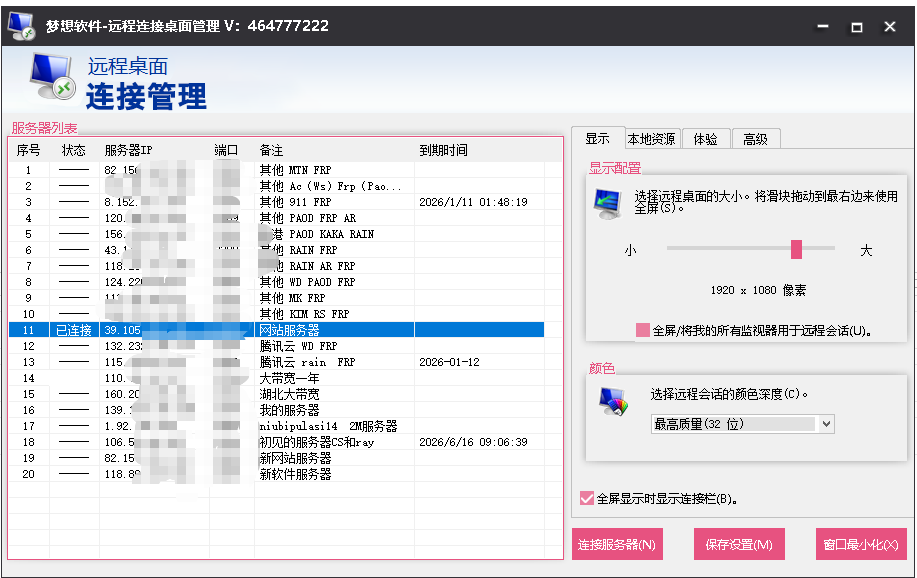
Task: Click the 连接服务器(N) button
Action: pos(618,544)
